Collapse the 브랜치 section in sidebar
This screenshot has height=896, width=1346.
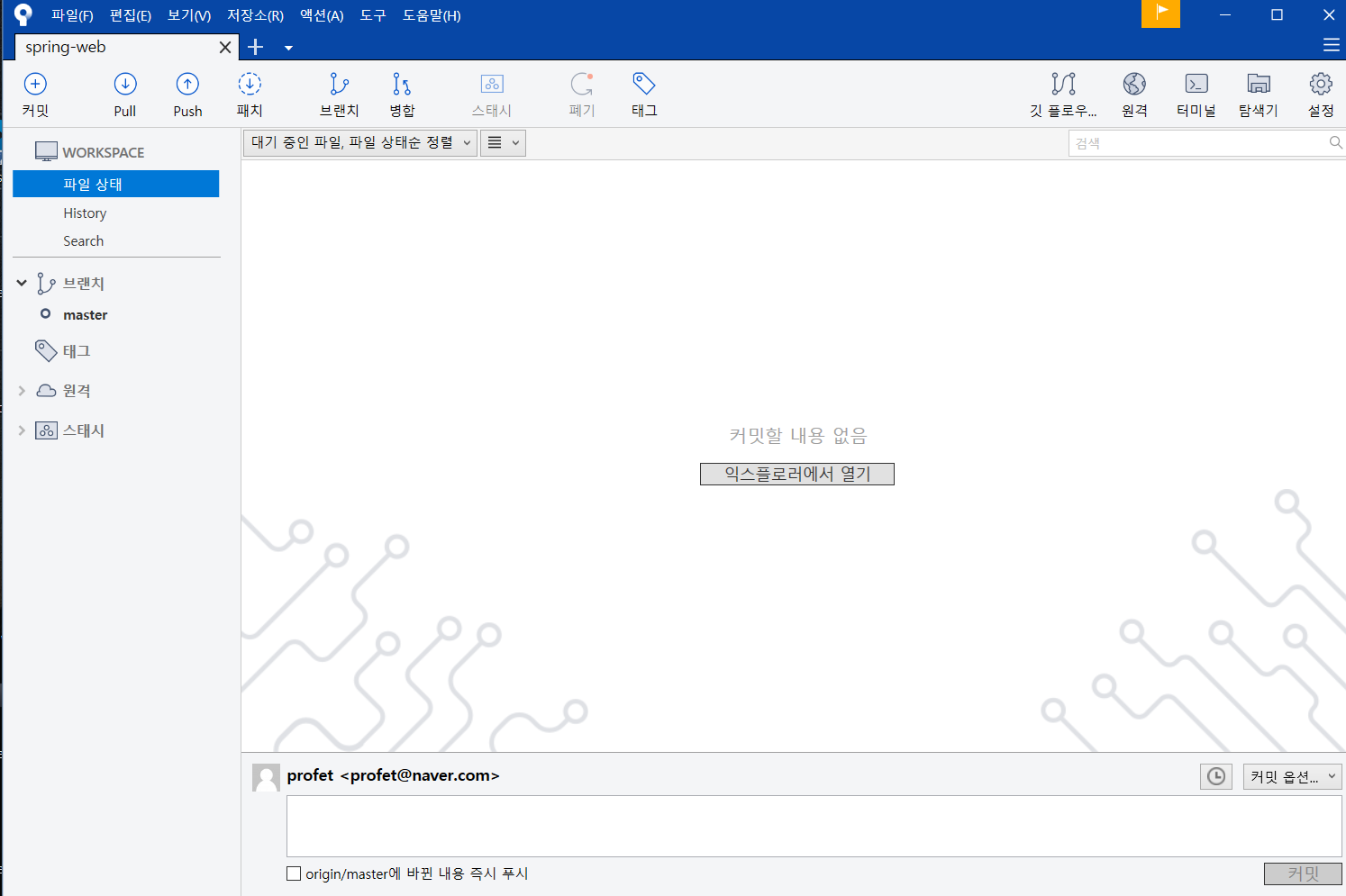[22, 283]
